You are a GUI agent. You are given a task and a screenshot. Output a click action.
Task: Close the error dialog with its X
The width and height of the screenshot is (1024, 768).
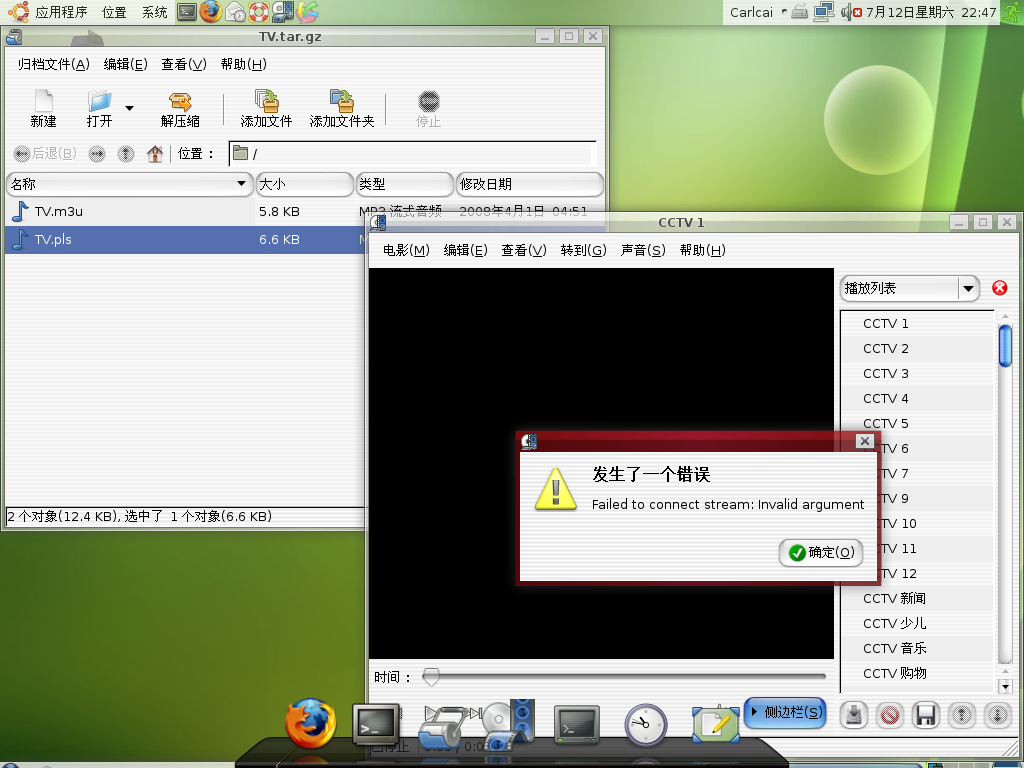click(x=865, y=441)
